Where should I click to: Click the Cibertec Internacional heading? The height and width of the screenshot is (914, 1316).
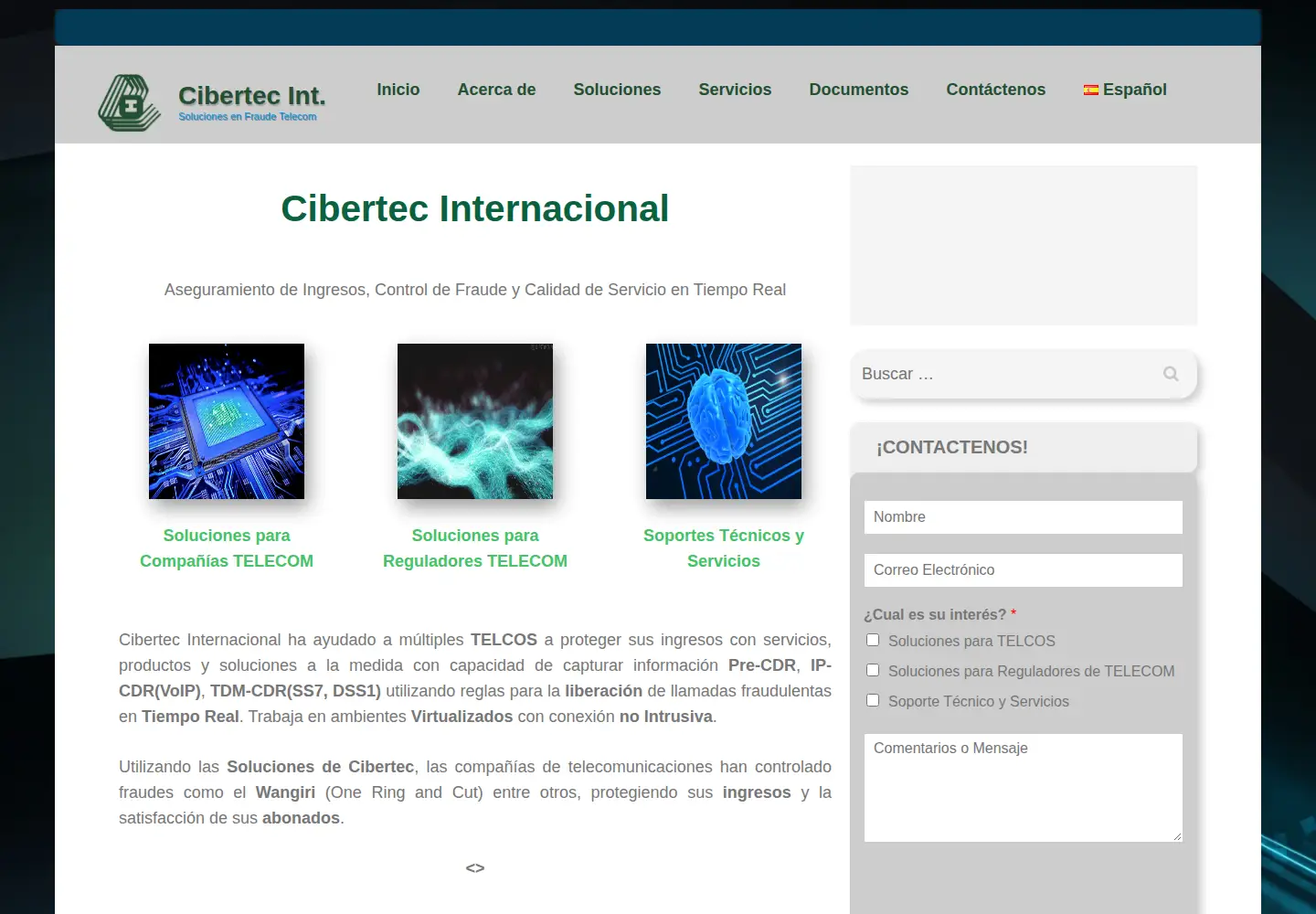[475, 208]
